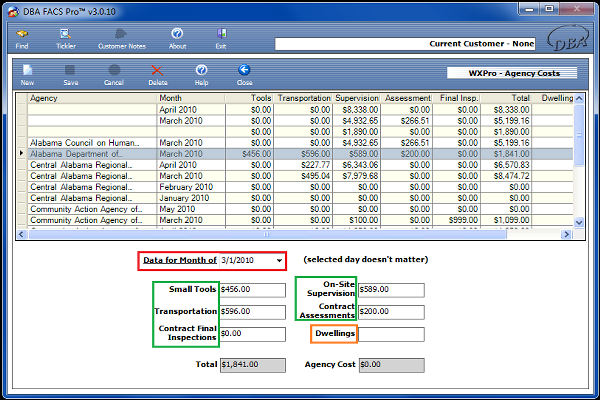Click the $8,338.00 supervision cell
Viewport: 600px width, 400px height.
point(357,110)
